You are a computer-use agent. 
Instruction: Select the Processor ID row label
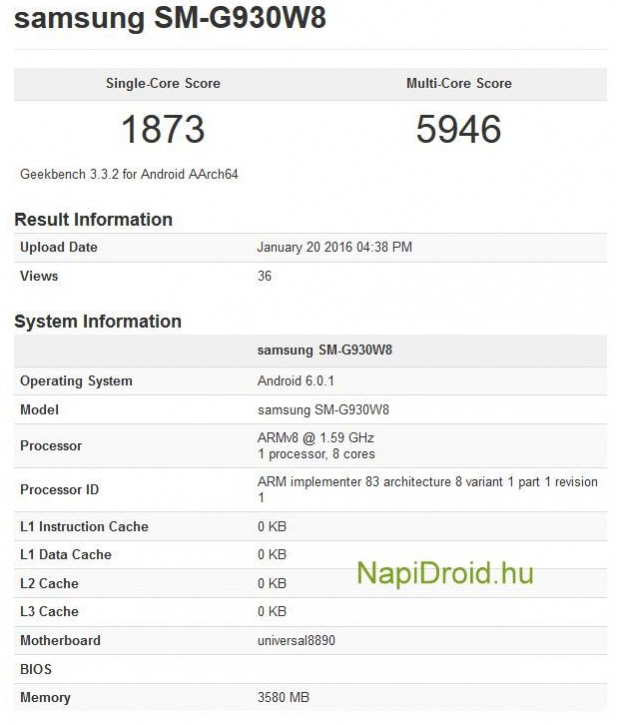[59, 489]
